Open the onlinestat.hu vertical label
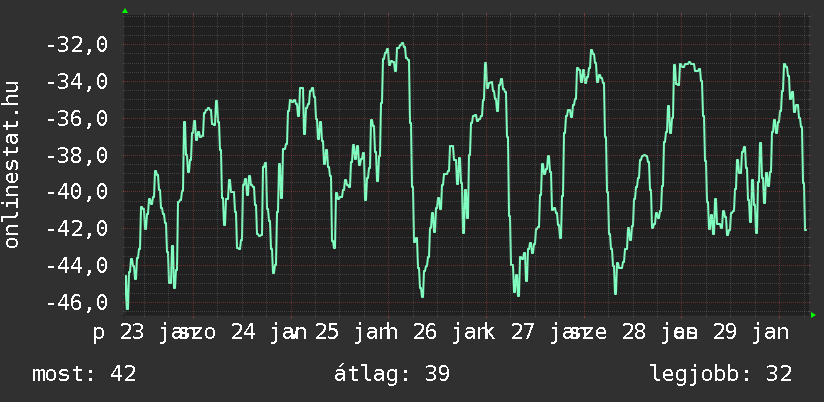The height and width of the screenshot is (402, 824). (x=13, y=164)
